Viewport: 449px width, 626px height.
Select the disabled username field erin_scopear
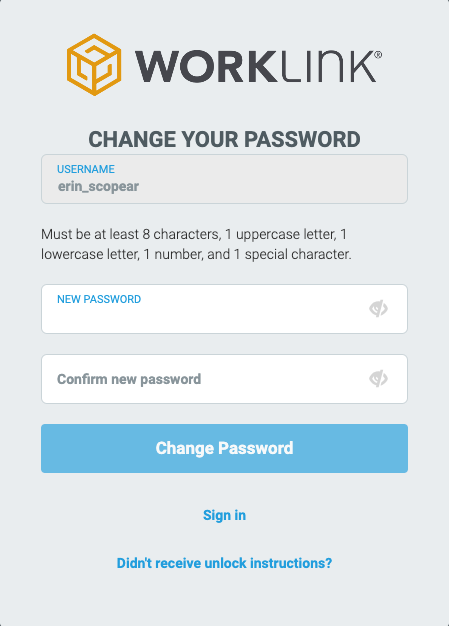224,179
